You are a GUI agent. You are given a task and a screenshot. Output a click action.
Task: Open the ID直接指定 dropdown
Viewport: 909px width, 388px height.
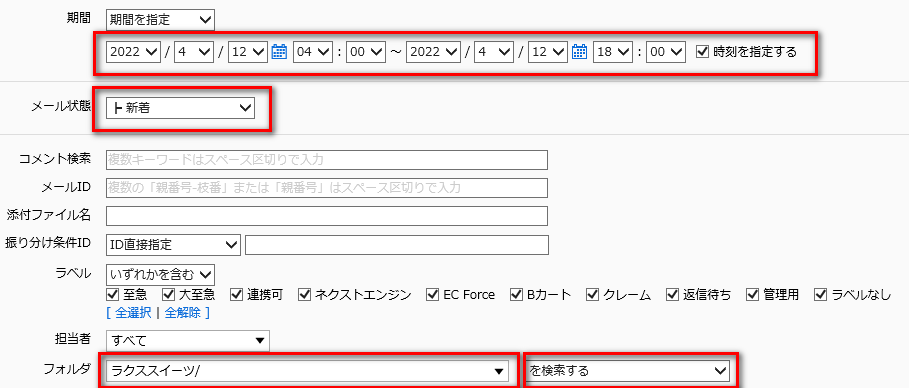(x=173, y=245)
